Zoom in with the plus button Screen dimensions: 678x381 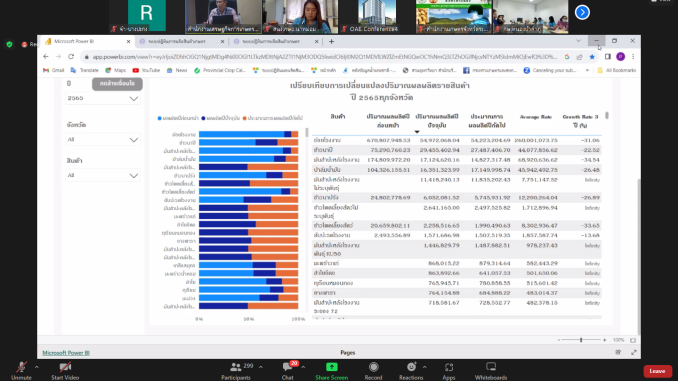(604, 340)
